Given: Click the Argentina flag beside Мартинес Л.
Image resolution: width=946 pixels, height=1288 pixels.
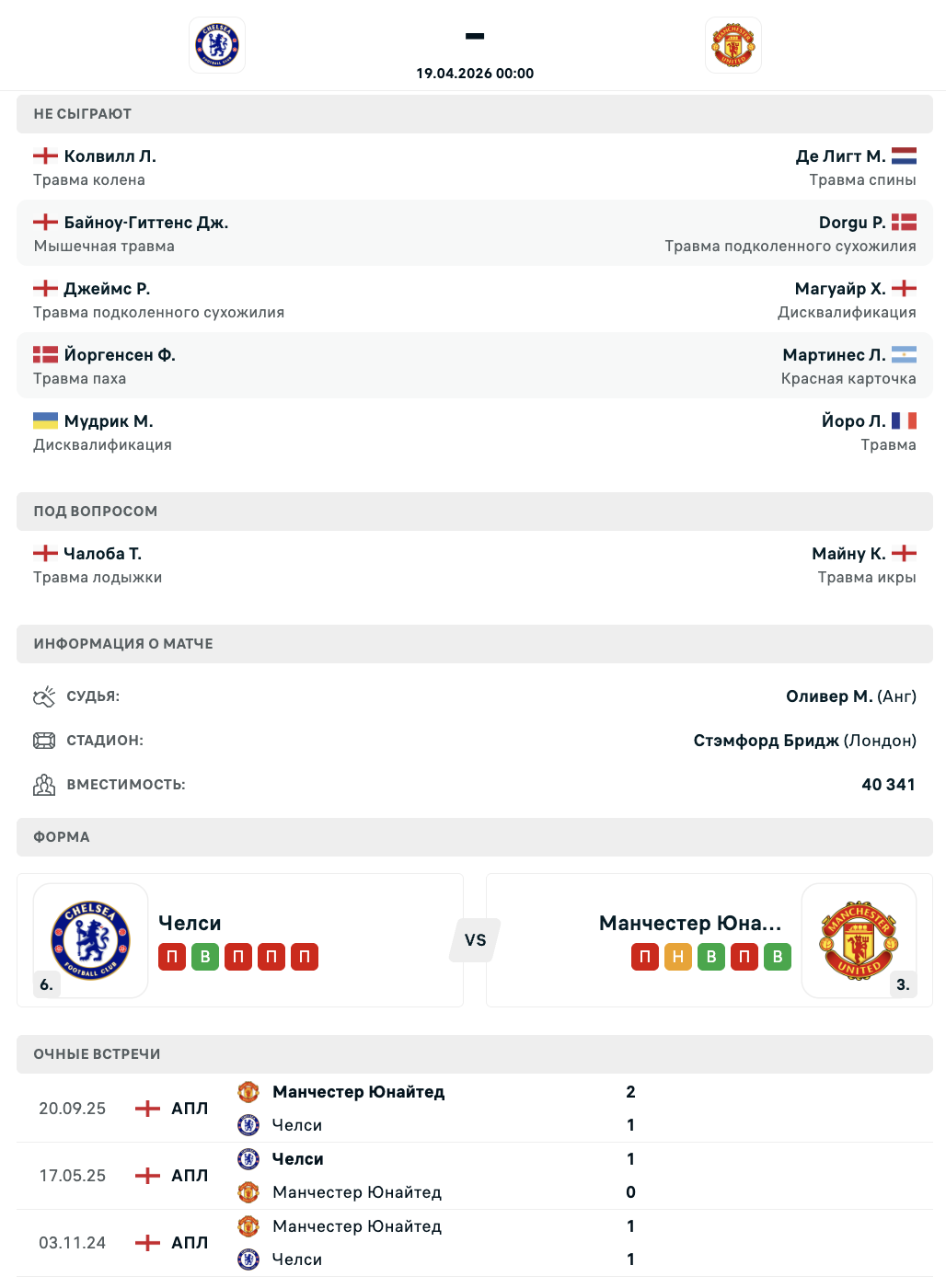Looking at the screenshot, I should point(904,355).
